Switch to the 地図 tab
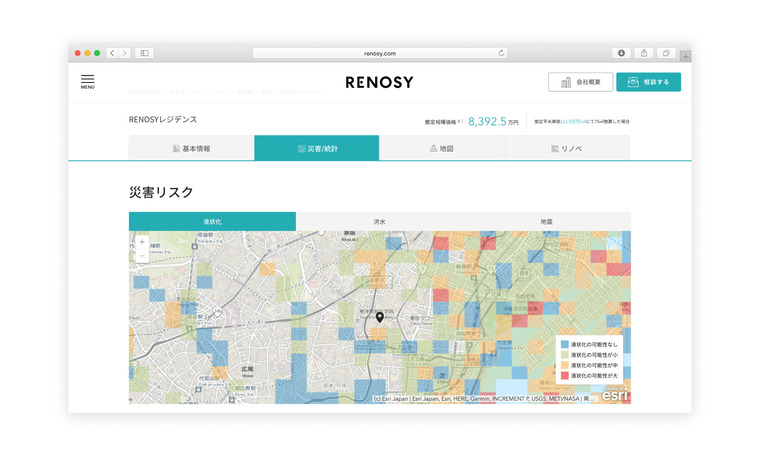Image resolution: width=760 pixels, height=456 pixels. tap(441, 148)
